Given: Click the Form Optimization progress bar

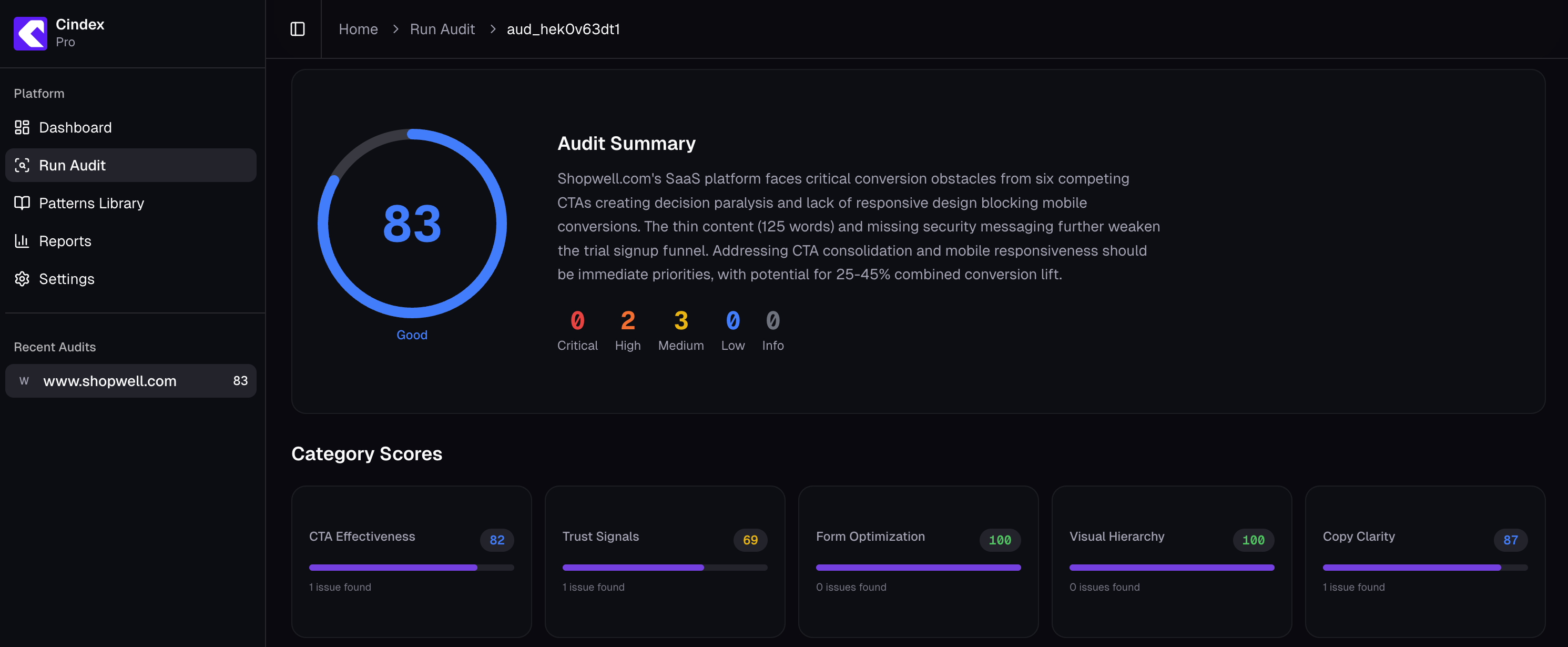Looking at the screenshot, I should click(x=918, y=567).
